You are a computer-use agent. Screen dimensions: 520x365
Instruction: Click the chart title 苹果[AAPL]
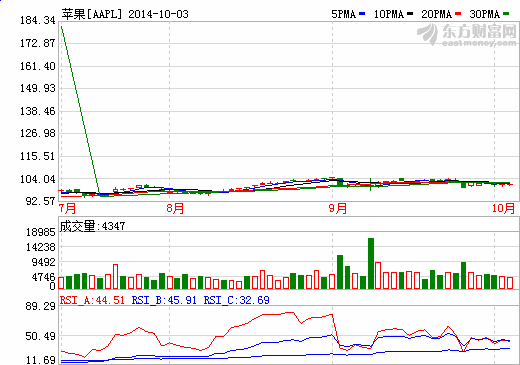pos(92,14)
